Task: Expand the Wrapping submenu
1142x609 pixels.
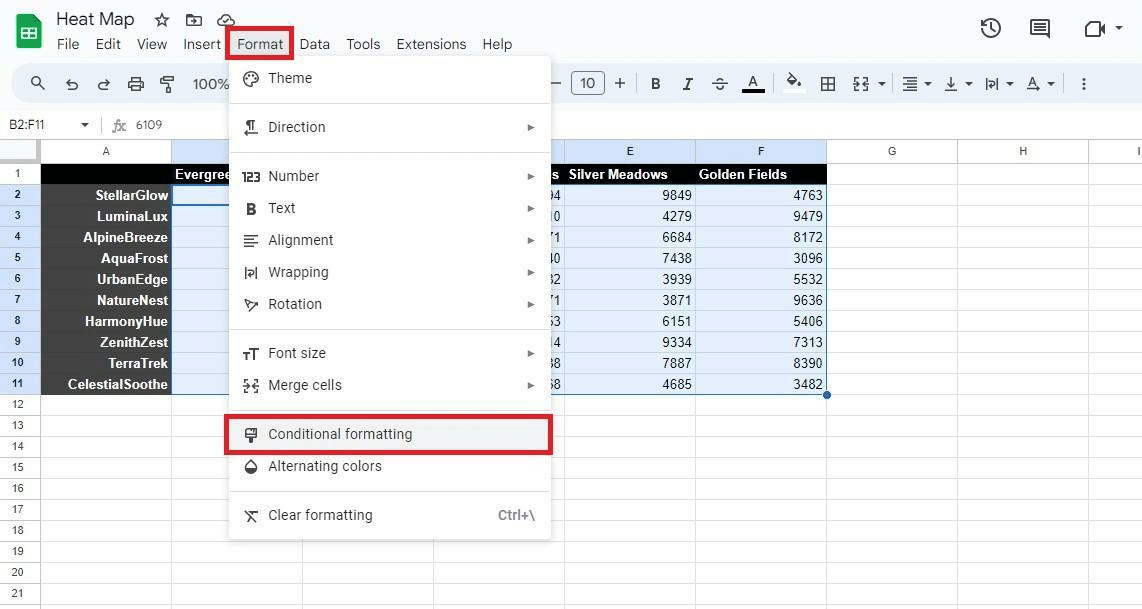Action: [390, 272]
